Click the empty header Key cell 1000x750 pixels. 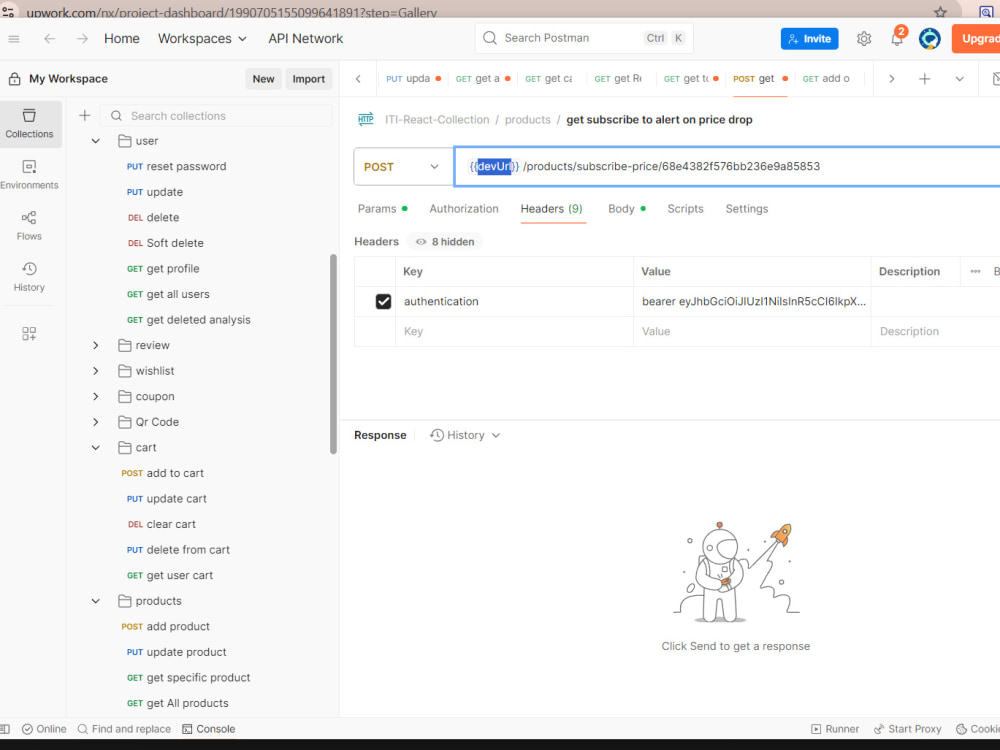(514, 331)
